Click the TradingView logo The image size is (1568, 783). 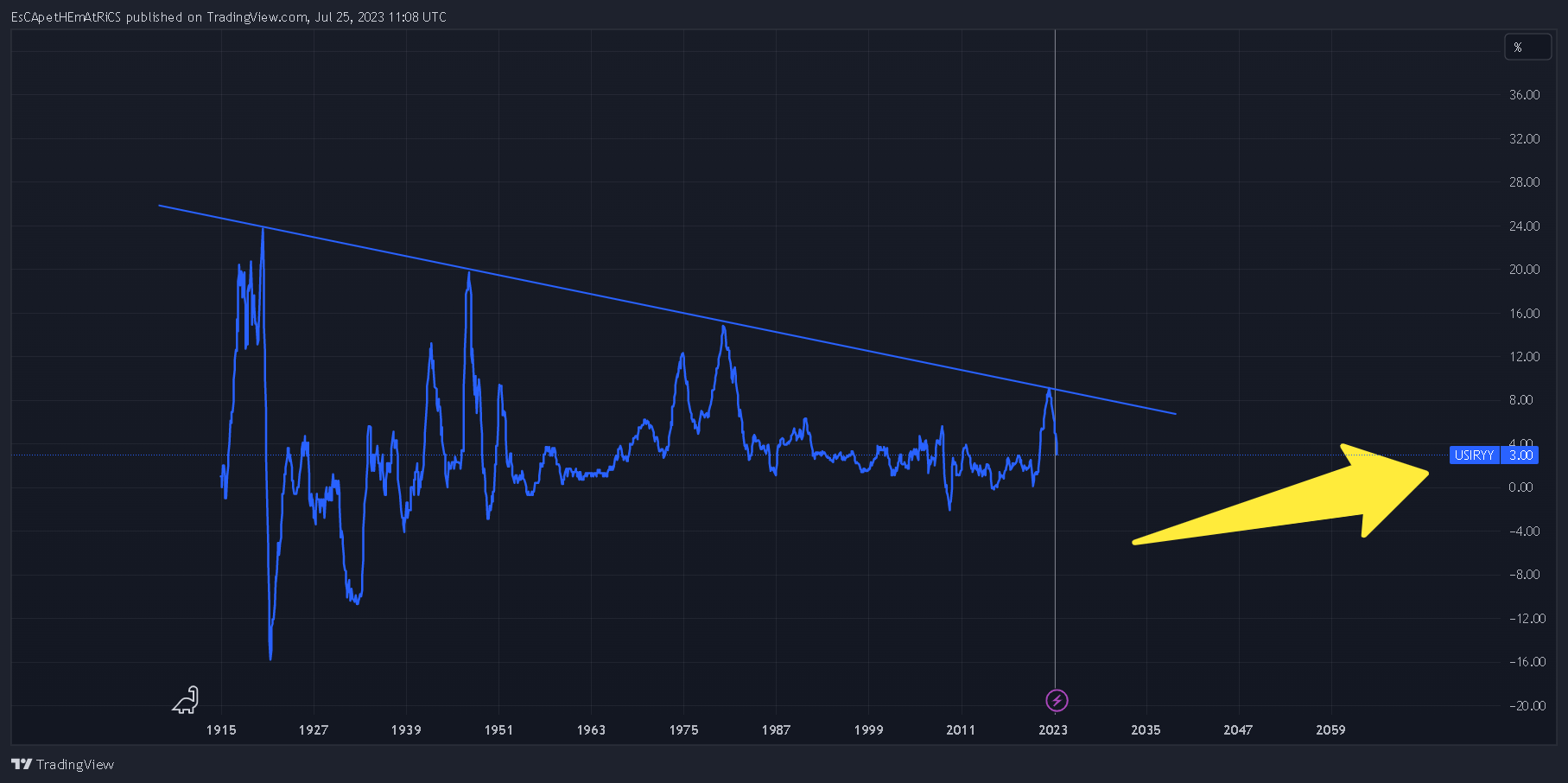click(x=62, y=764)
